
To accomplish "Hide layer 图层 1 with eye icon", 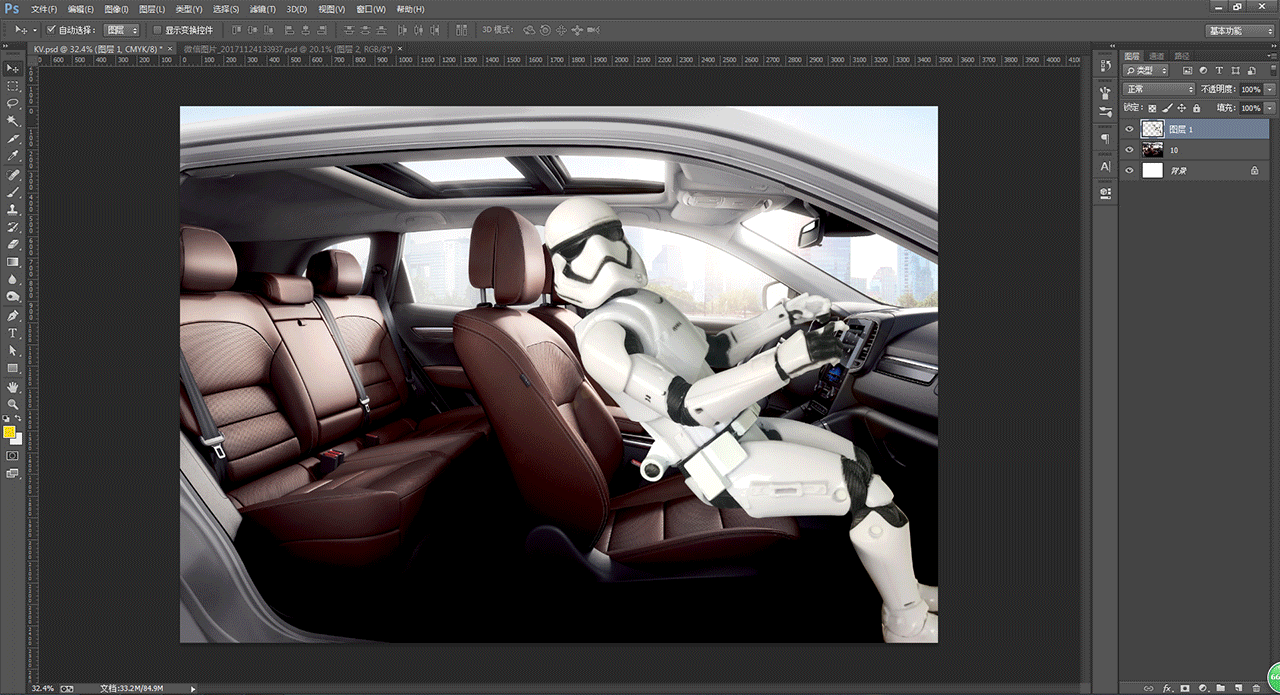I will click(1130, 129).
